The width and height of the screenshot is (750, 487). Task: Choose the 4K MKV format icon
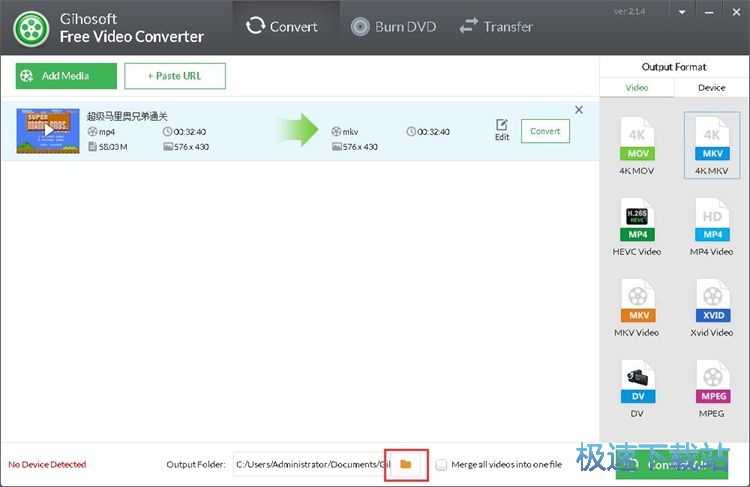712,145
